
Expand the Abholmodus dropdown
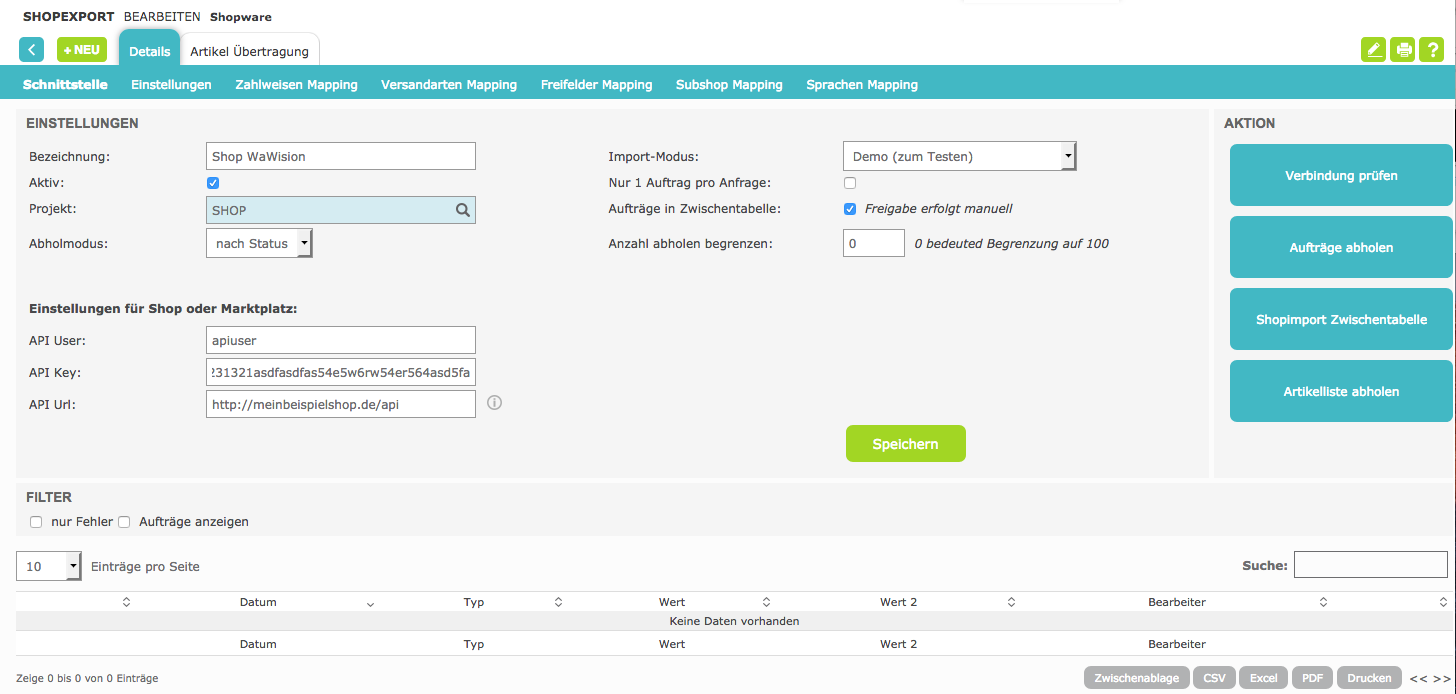(x=259, y=244)
